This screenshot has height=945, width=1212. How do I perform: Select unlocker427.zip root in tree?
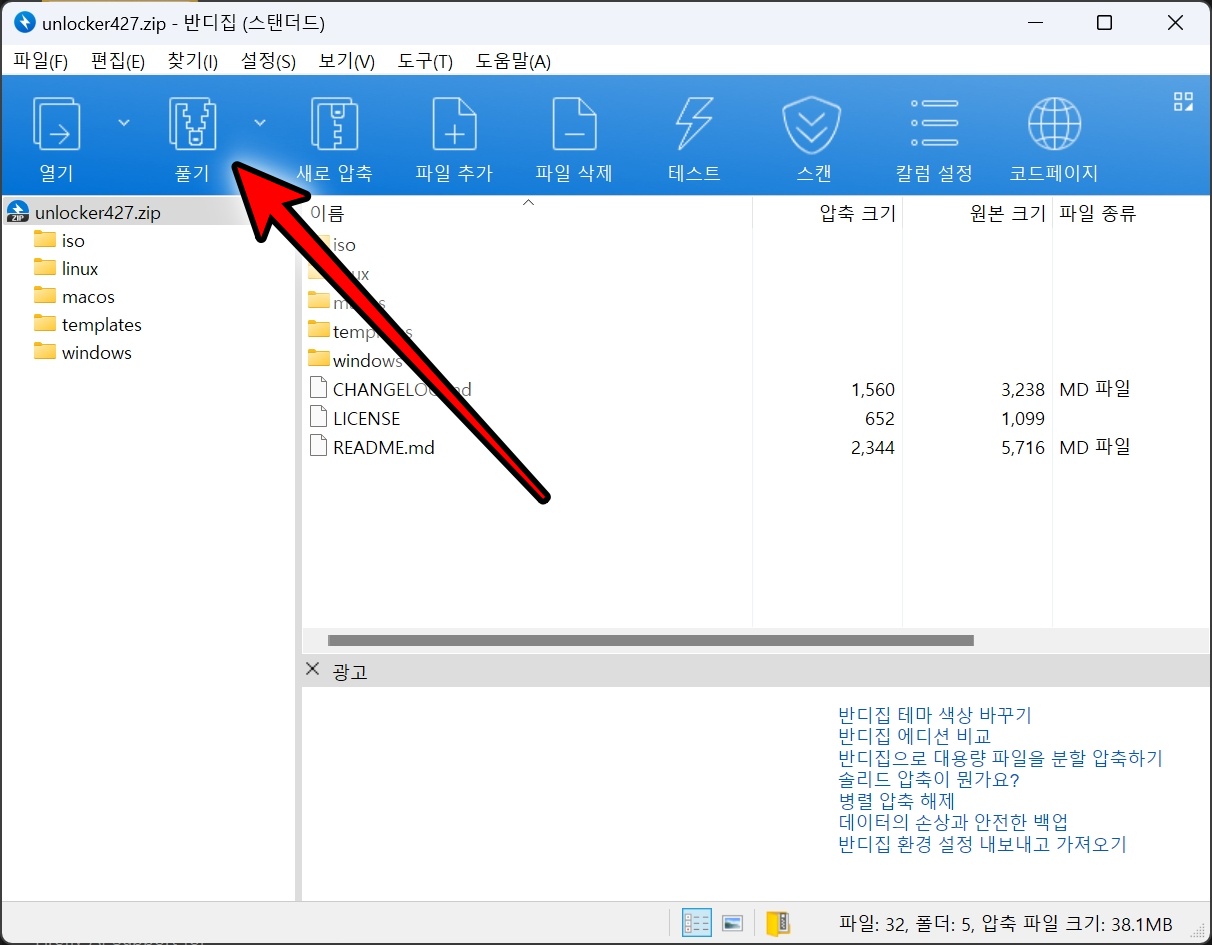pyautogui.click(x=97, y=212)
